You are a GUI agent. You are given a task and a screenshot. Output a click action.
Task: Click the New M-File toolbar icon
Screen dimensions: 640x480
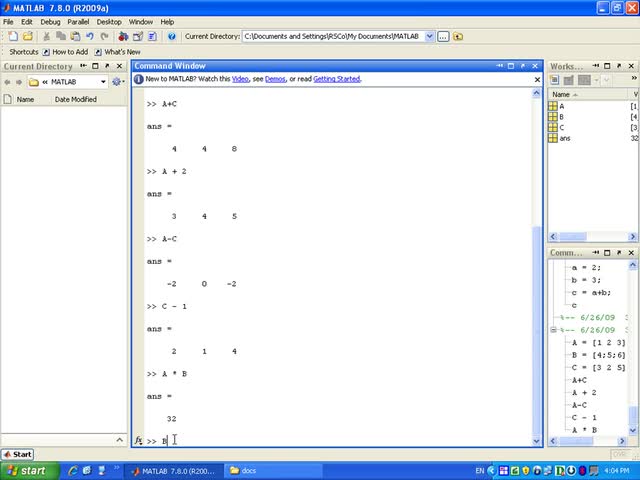(x=13, y=36)
